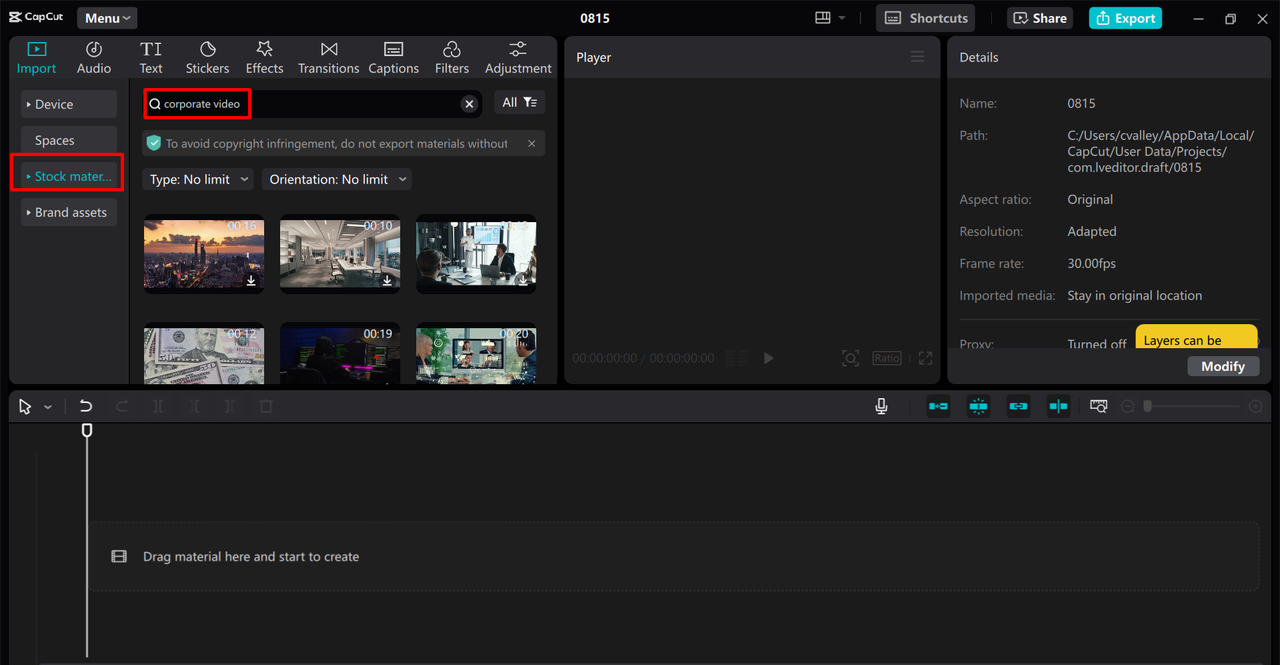Select the video conference 00:20 thumbnail

coord(476,353)
